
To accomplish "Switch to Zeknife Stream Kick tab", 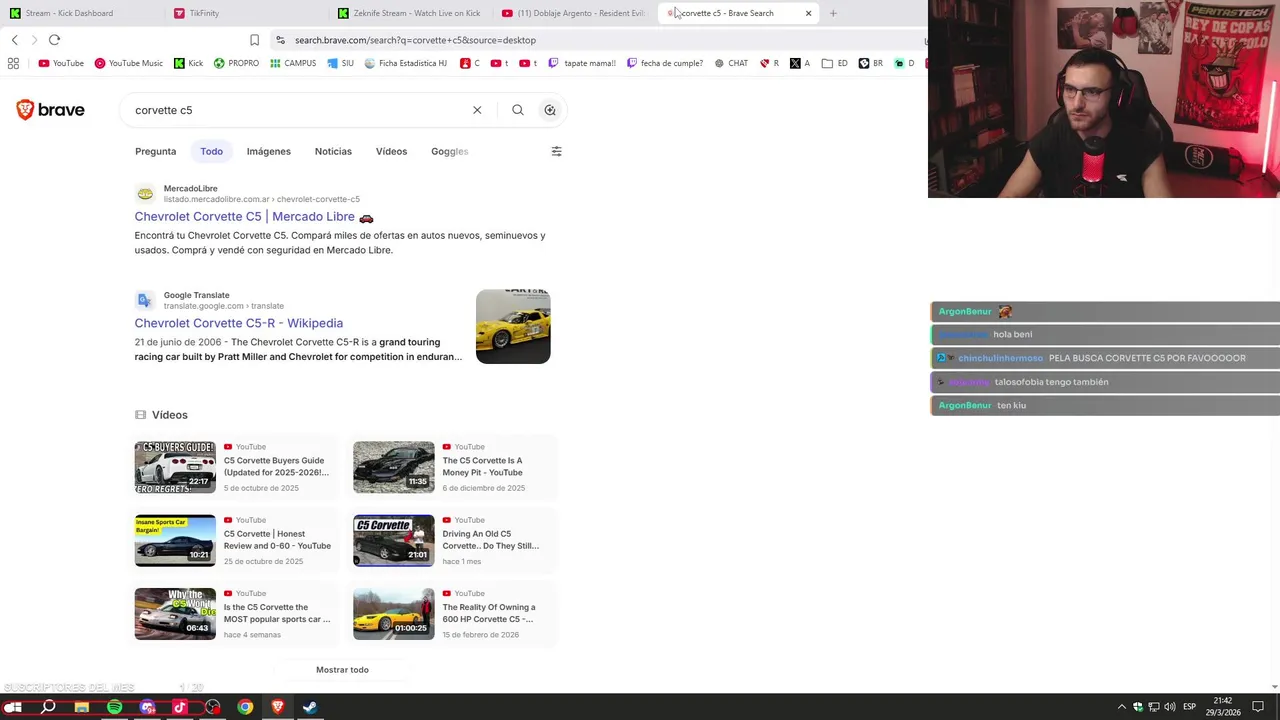I will pyautogui.click(x=410, y=13).
